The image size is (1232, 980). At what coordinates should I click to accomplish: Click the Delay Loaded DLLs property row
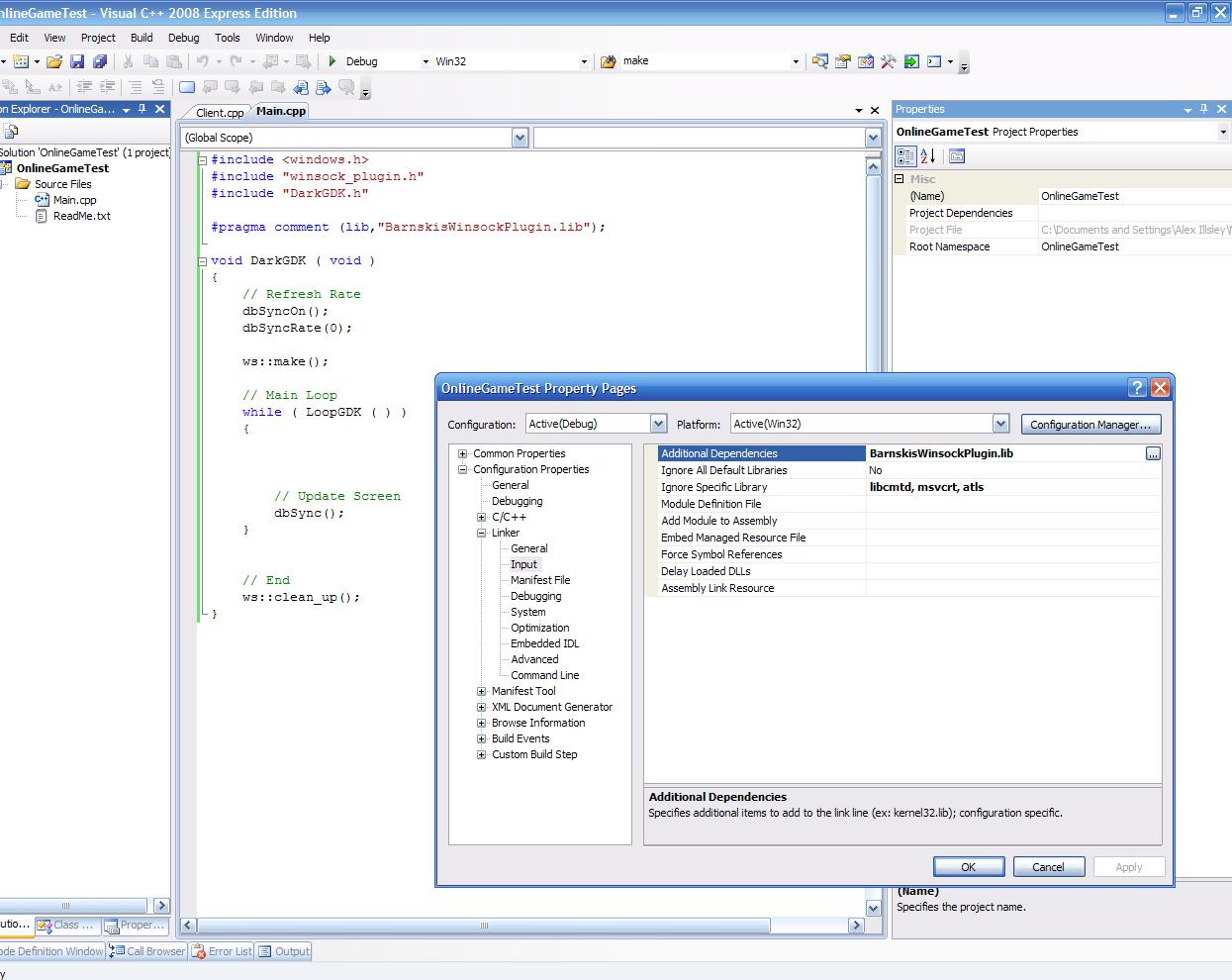909,571
